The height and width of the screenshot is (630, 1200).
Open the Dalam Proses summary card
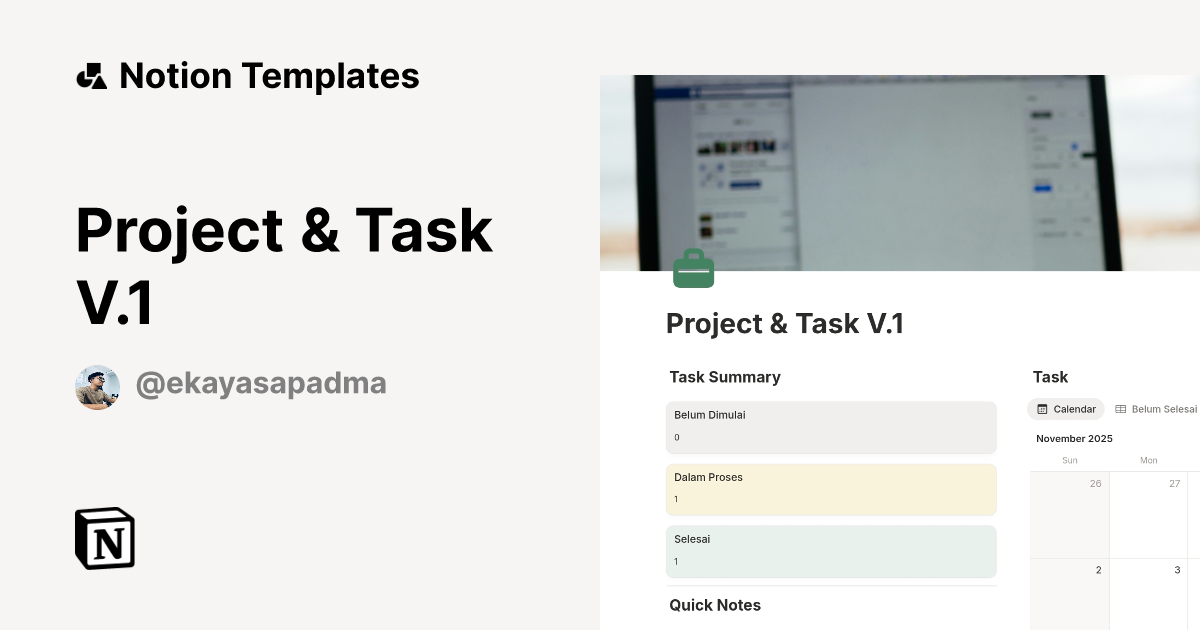pyautogui.click(x=831, y=489)
